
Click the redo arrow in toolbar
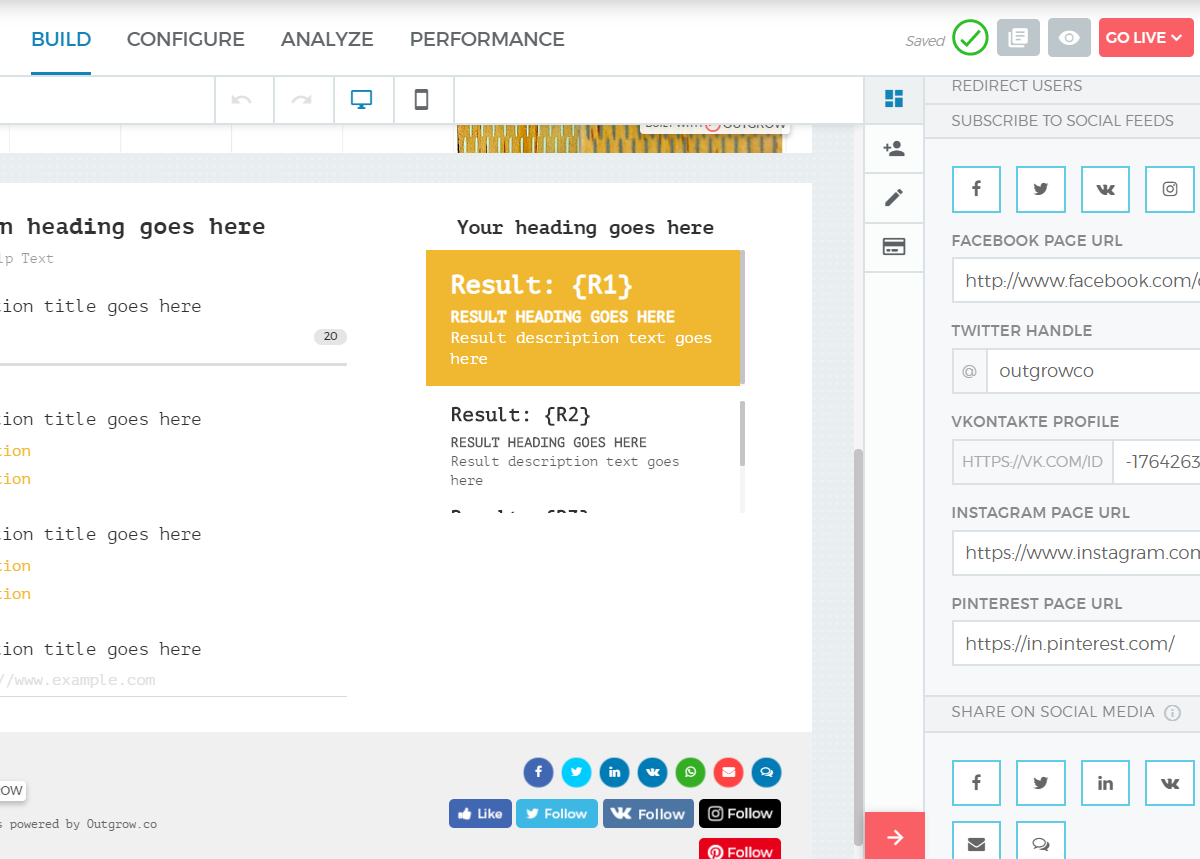tap(302, 100)
